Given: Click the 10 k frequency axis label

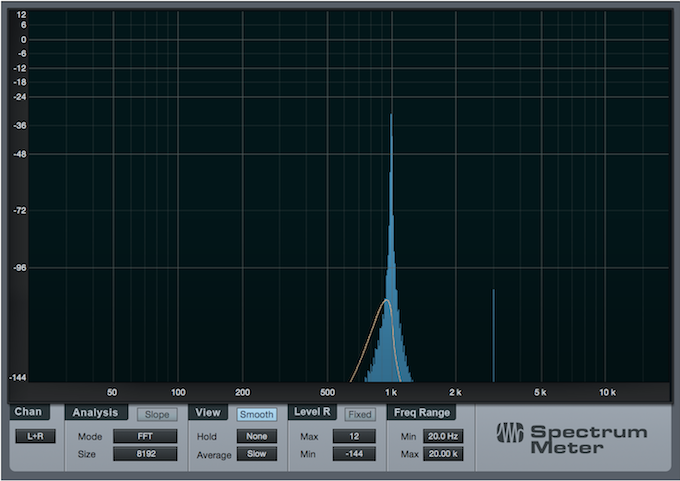Looking at the screenshot, I should click(607, 393).
